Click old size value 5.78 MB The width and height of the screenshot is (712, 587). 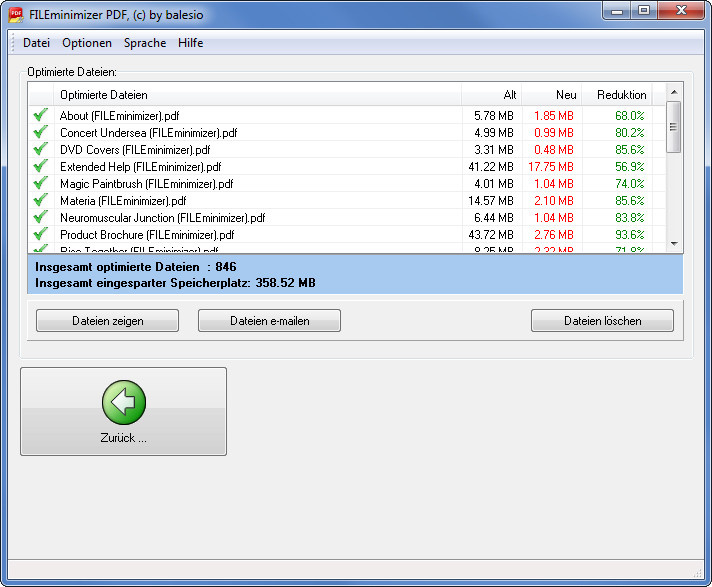494,116
